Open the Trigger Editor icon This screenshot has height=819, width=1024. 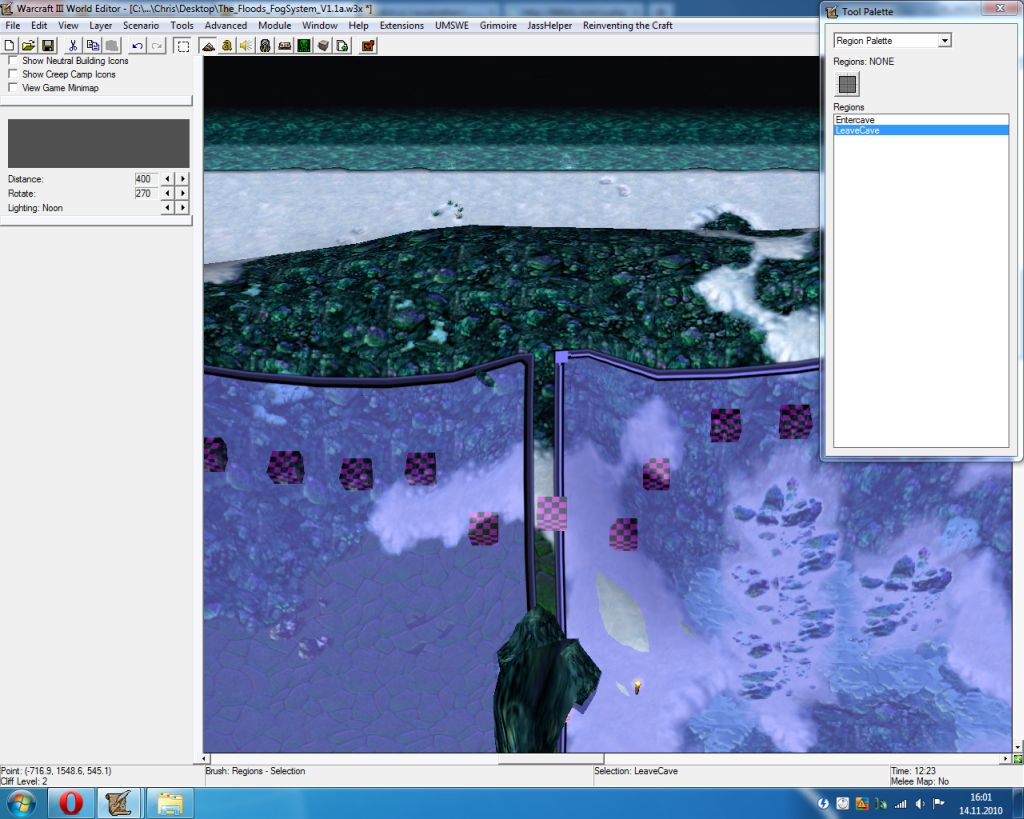[227, 46]
